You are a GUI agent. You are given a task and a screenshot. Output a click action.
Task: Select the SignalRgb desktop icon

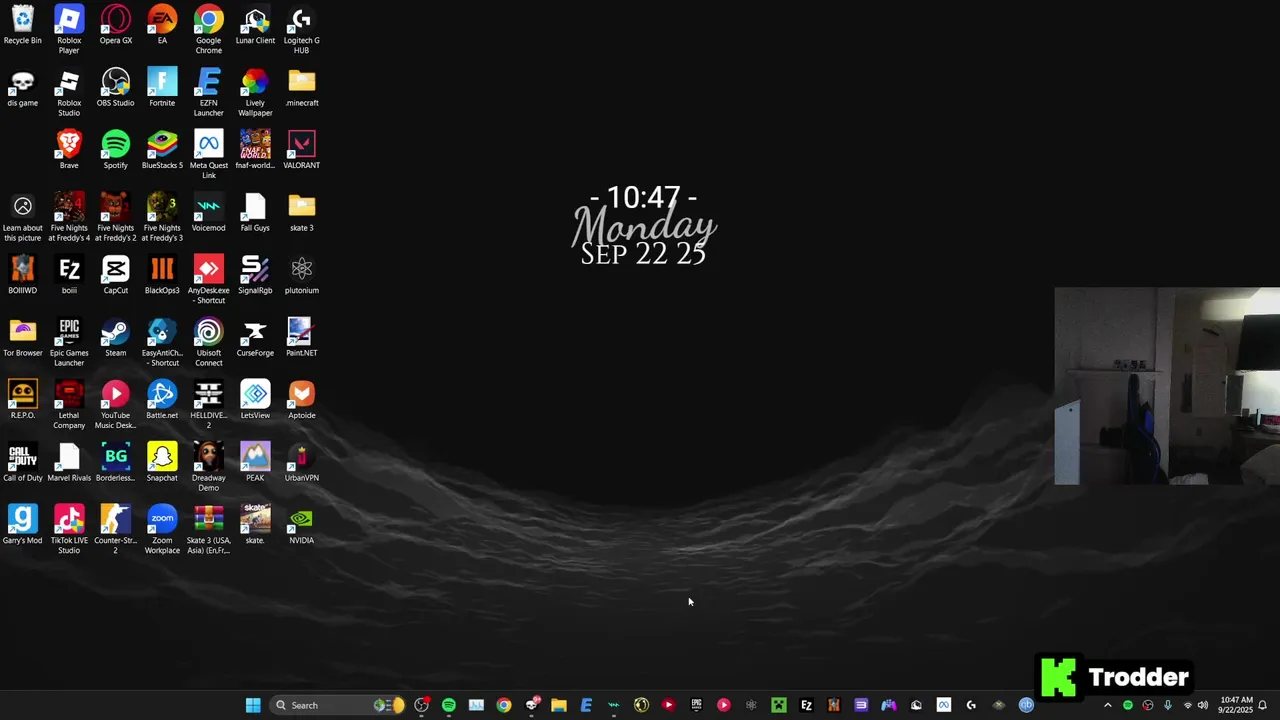click(x=255, y=275)
